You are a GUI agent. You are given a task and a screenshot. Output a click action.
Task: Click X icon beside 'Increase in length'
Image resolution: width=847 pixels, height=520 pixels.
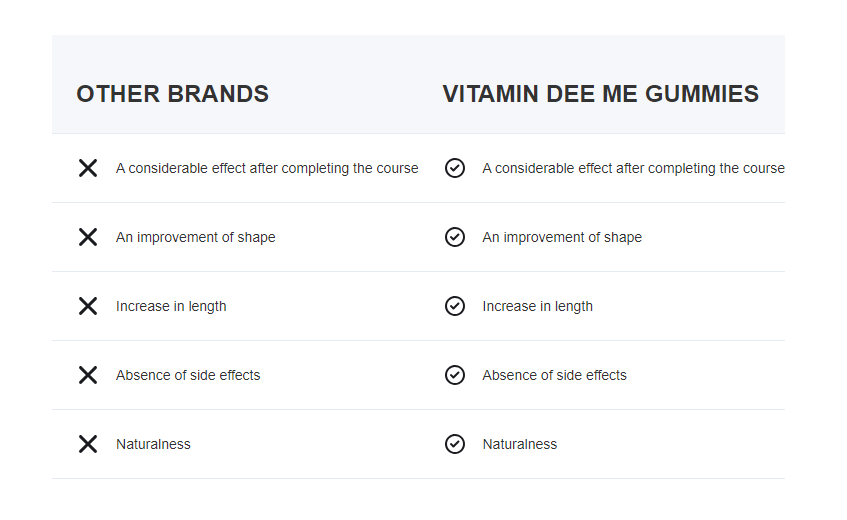click(88, 306)
